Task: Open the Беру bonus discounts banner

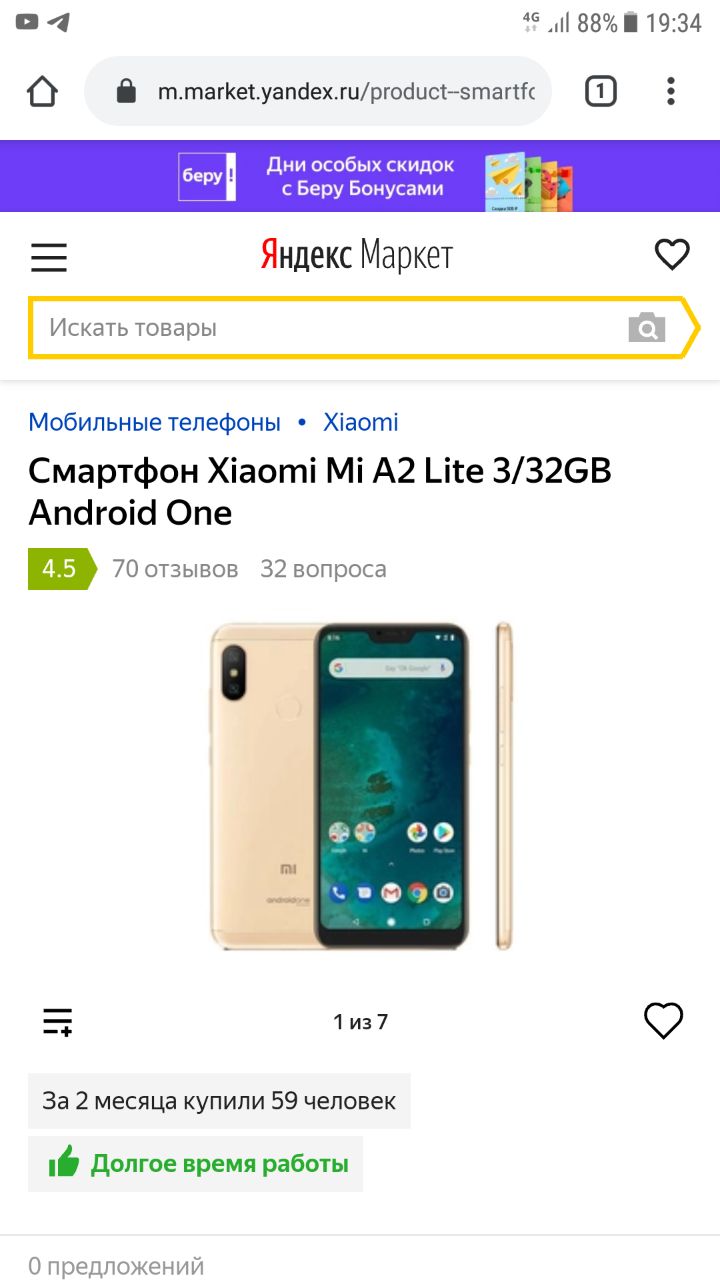Action: click(360, 176)
